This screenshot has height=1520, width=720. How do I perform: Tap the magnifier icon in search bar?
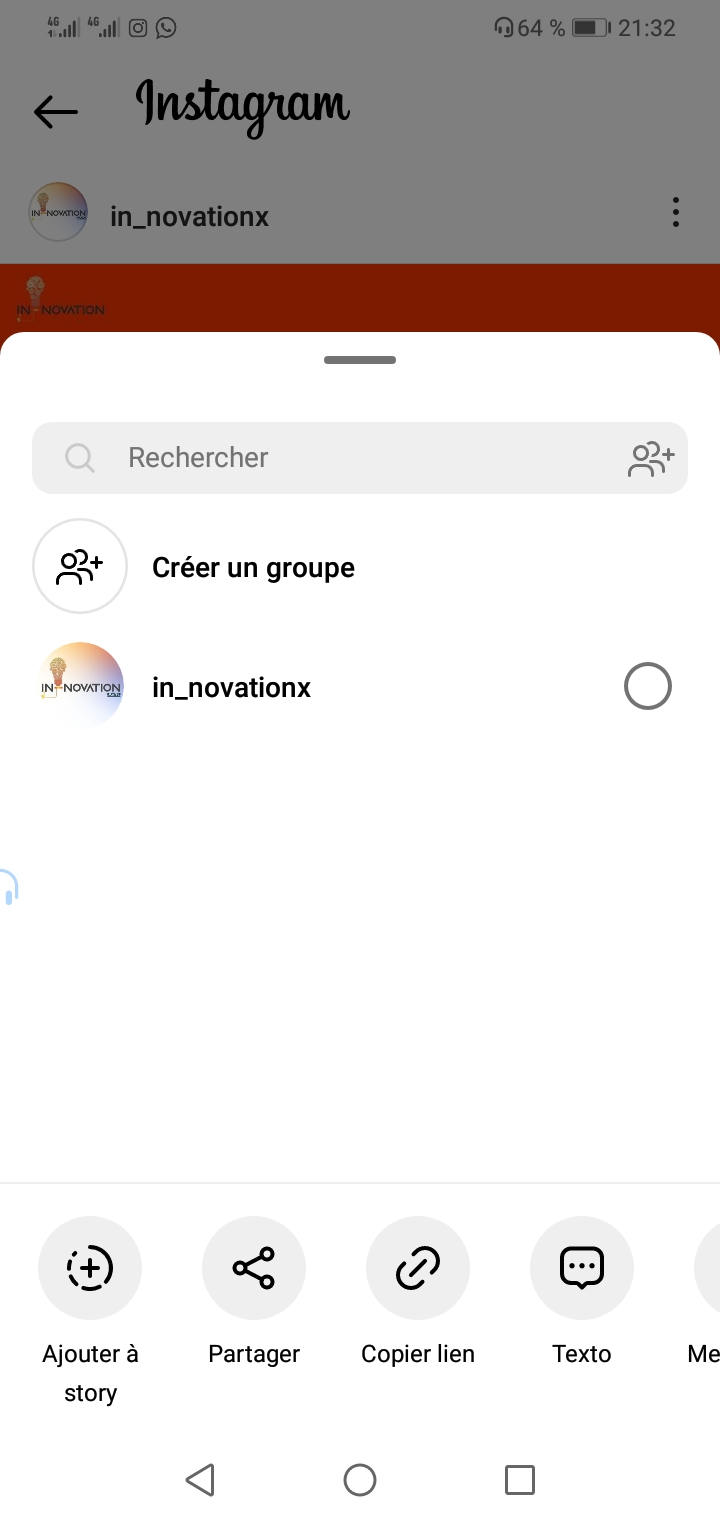(x=79, y=458)
